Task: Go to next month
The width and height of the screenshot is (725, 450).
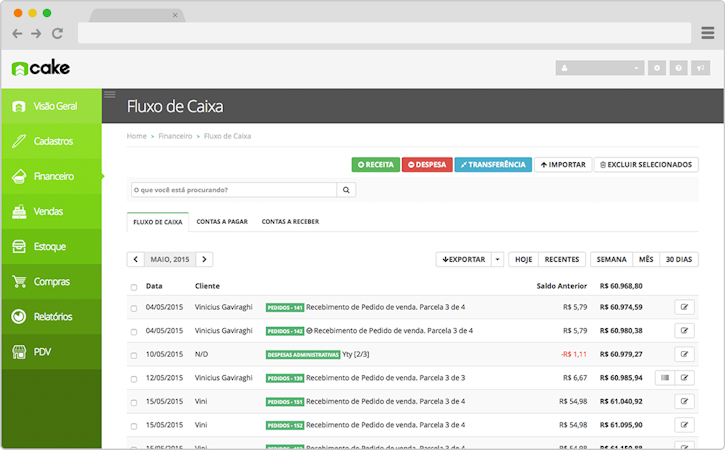Action: (204, 259)
